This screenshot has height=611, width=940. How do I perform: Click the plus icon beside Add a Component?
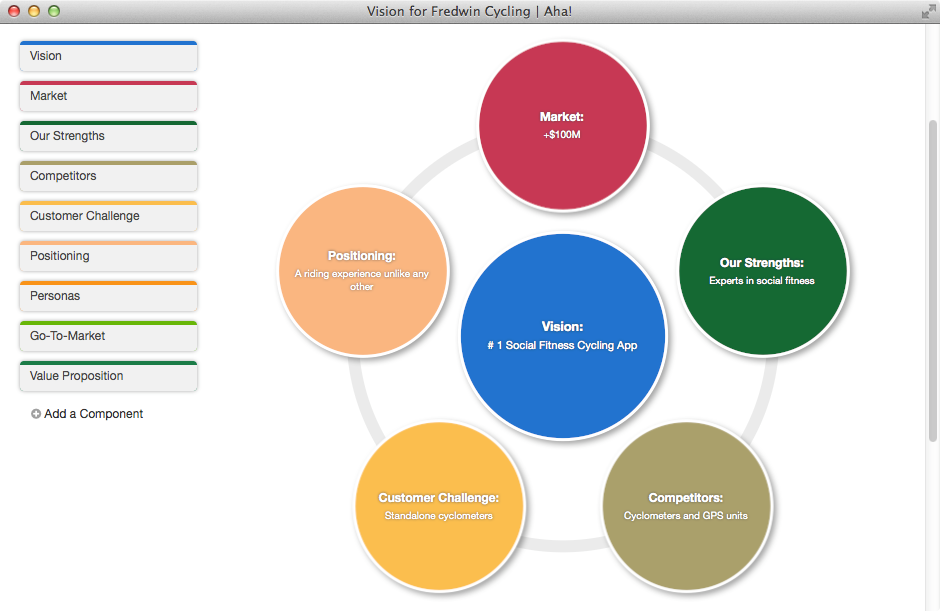pyautogui.click(x=35, y=413)
